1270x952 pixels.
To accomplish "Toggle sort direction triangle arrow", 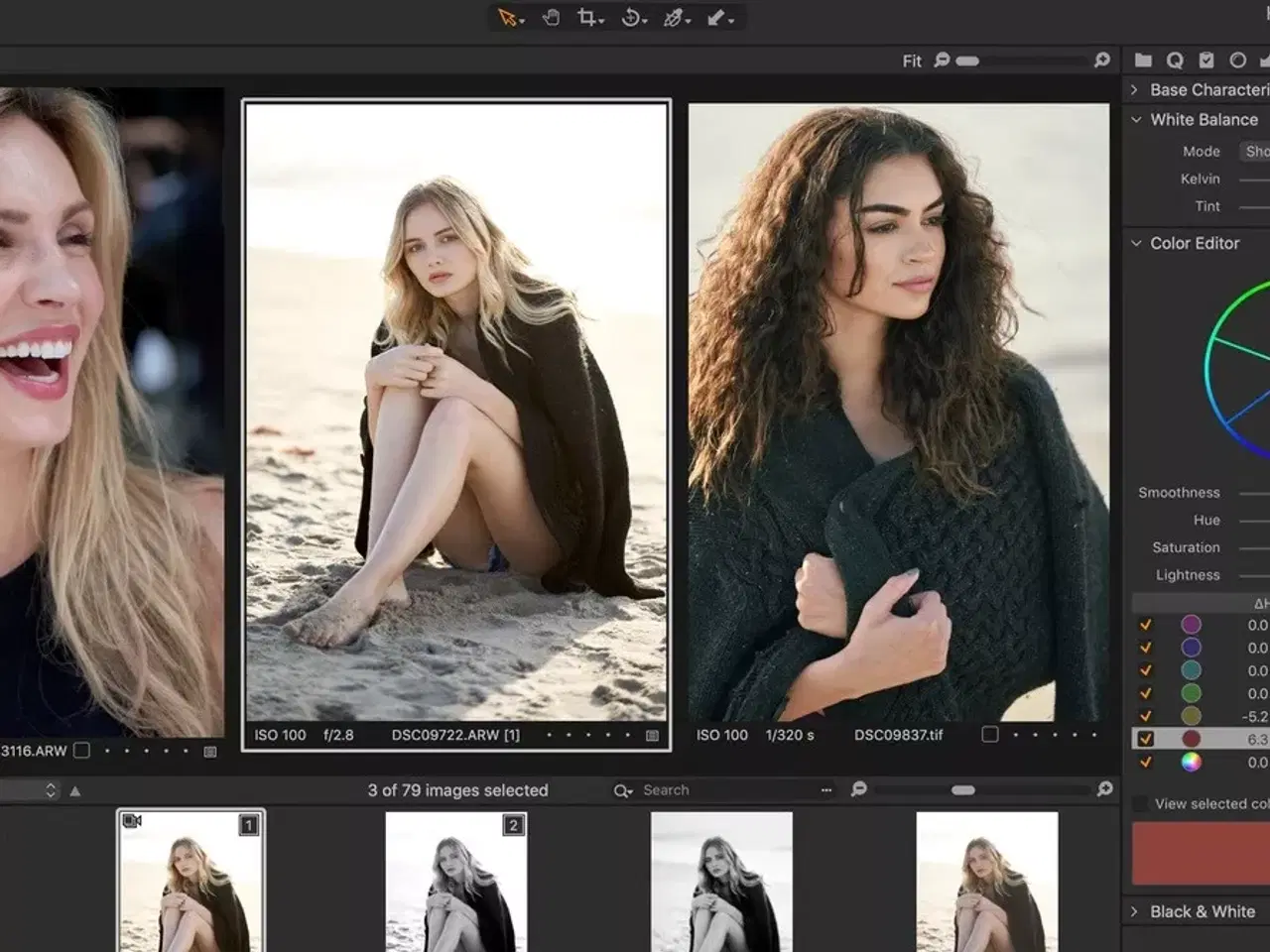I will [x=74, y=790].
